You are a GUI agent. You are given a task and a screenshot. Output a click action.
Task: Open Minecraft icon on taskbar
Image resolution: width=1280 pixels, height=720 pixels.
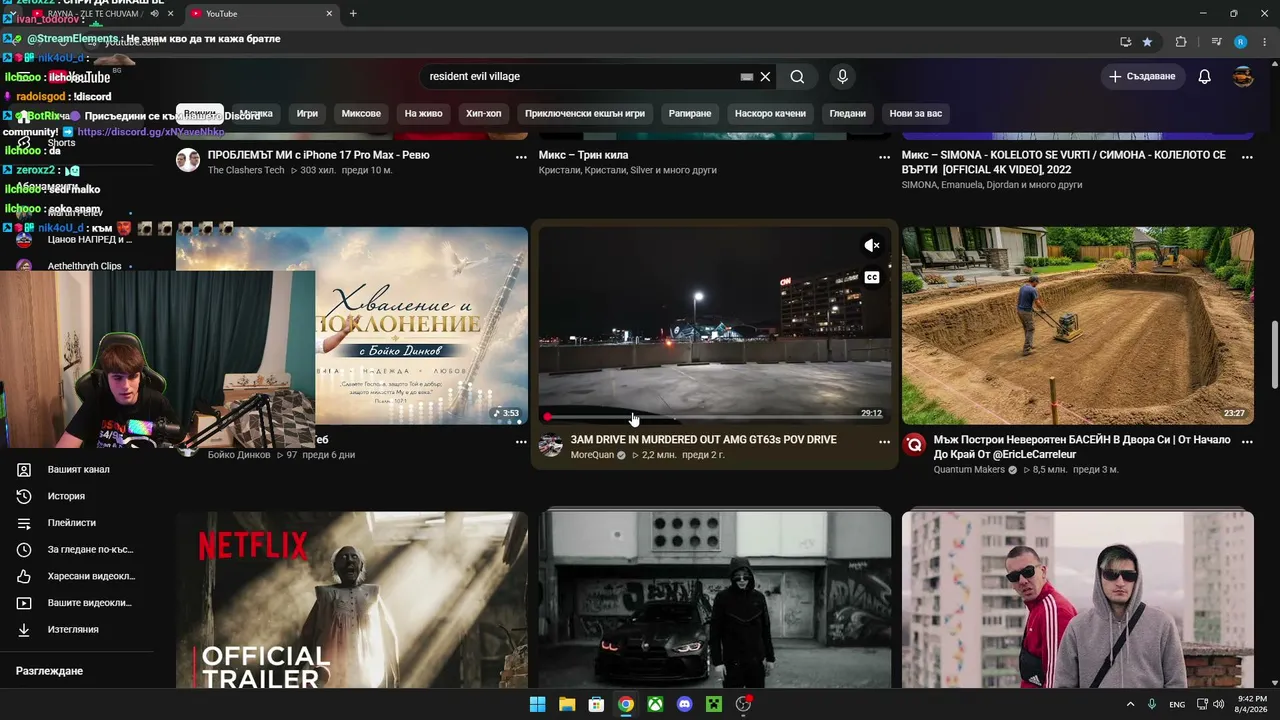(714, 704)
